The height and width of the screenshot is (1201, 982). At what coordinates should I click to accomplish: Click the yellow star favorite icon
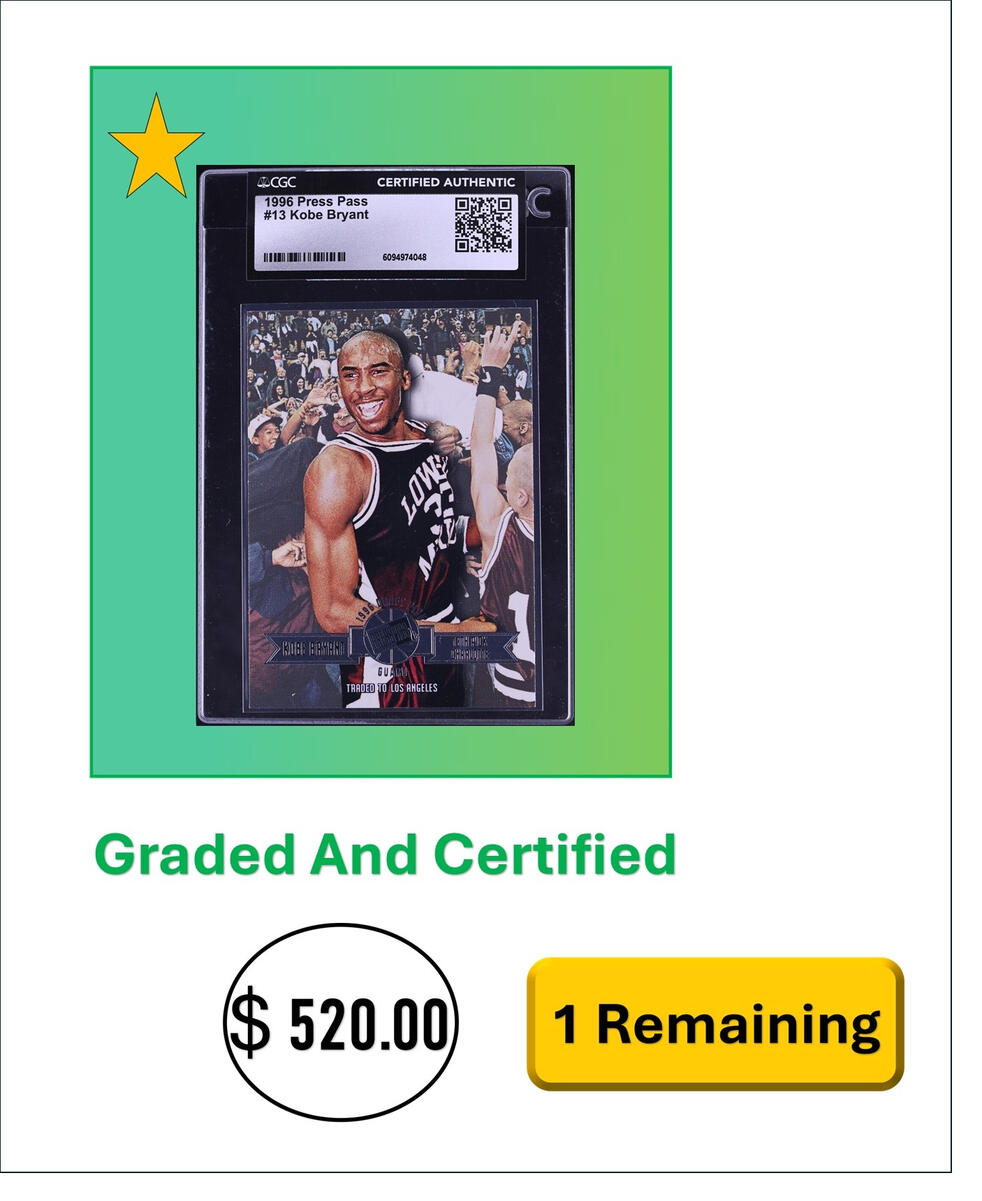tap(156, 146)
